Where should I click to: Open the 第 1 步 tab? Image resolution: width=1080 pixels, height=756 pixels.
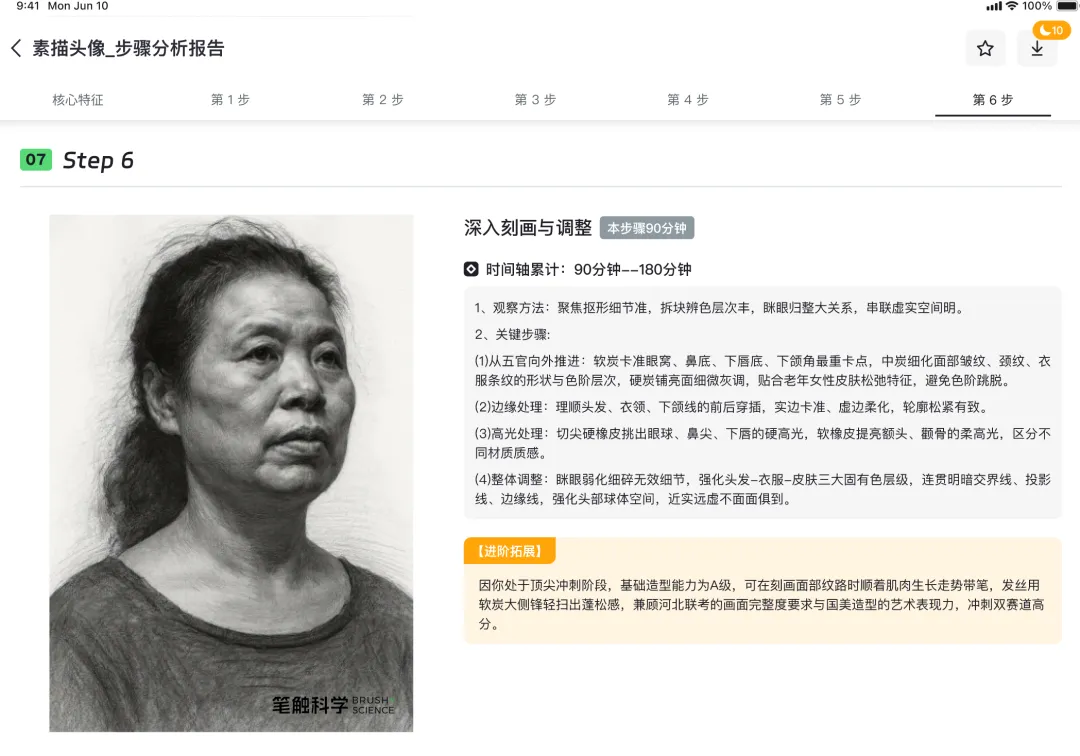[230, 100]
